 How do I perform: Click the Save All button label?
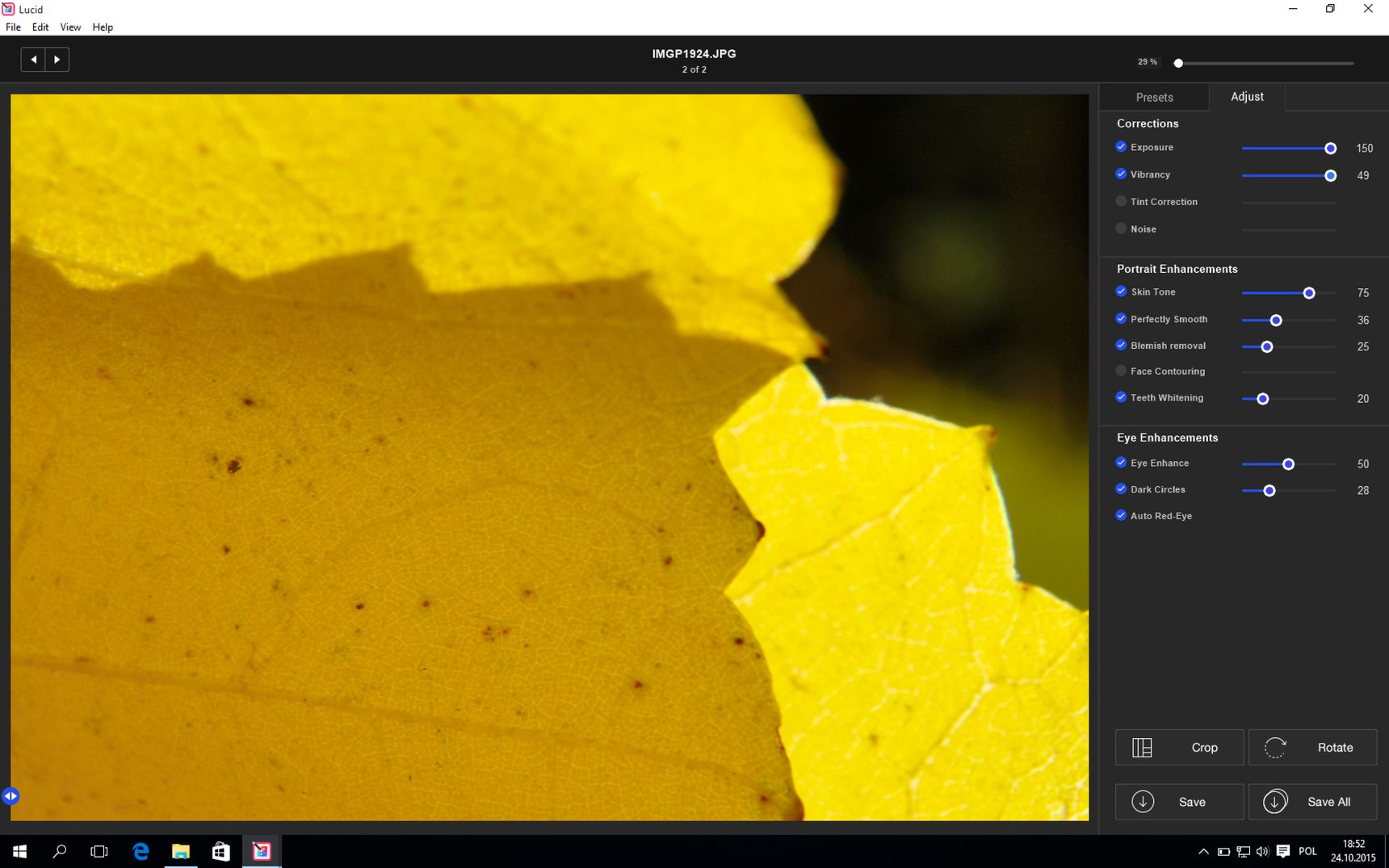pyautogui.click(x=1328, y=802)
